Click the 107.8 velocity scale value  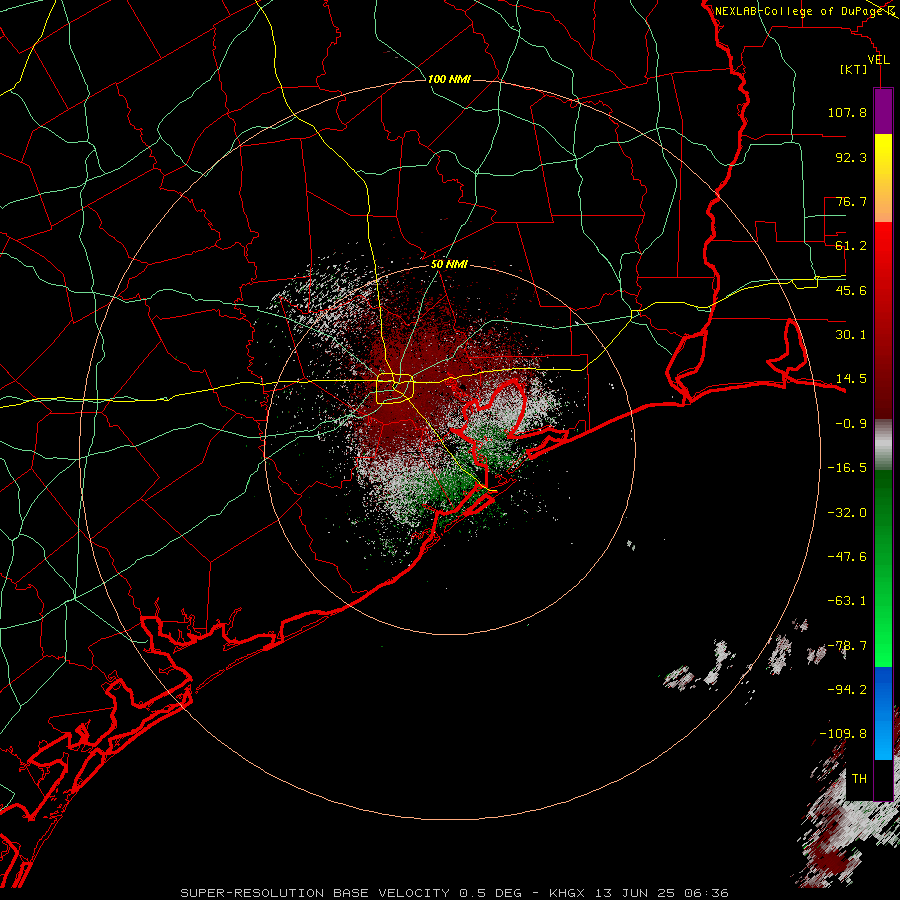847,112
